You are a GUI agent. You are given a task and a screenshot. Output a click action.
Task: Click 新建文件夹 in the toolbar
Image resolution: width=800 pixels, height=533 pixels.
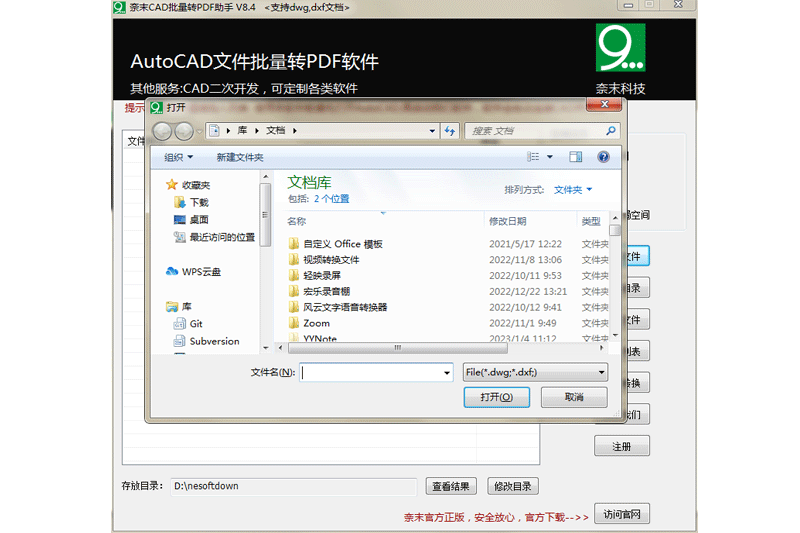point(240,157)
